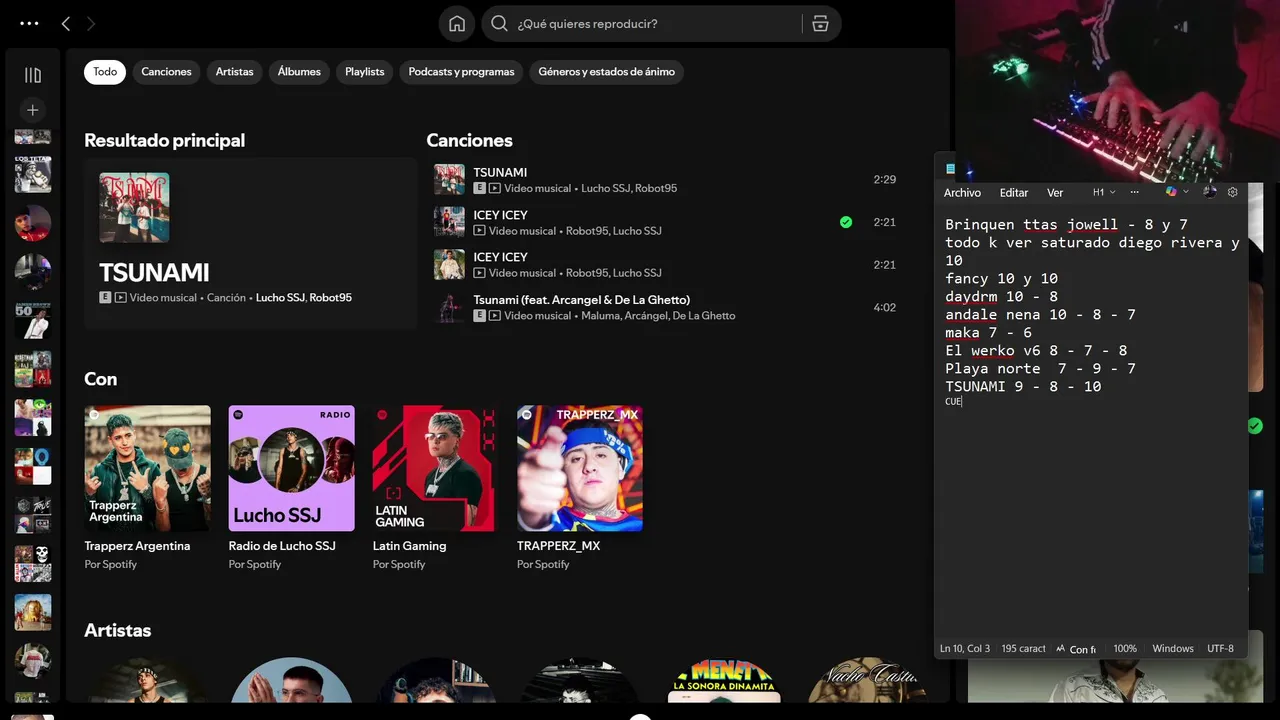Click the Lucho SSJ link in main result

point(280,298)
